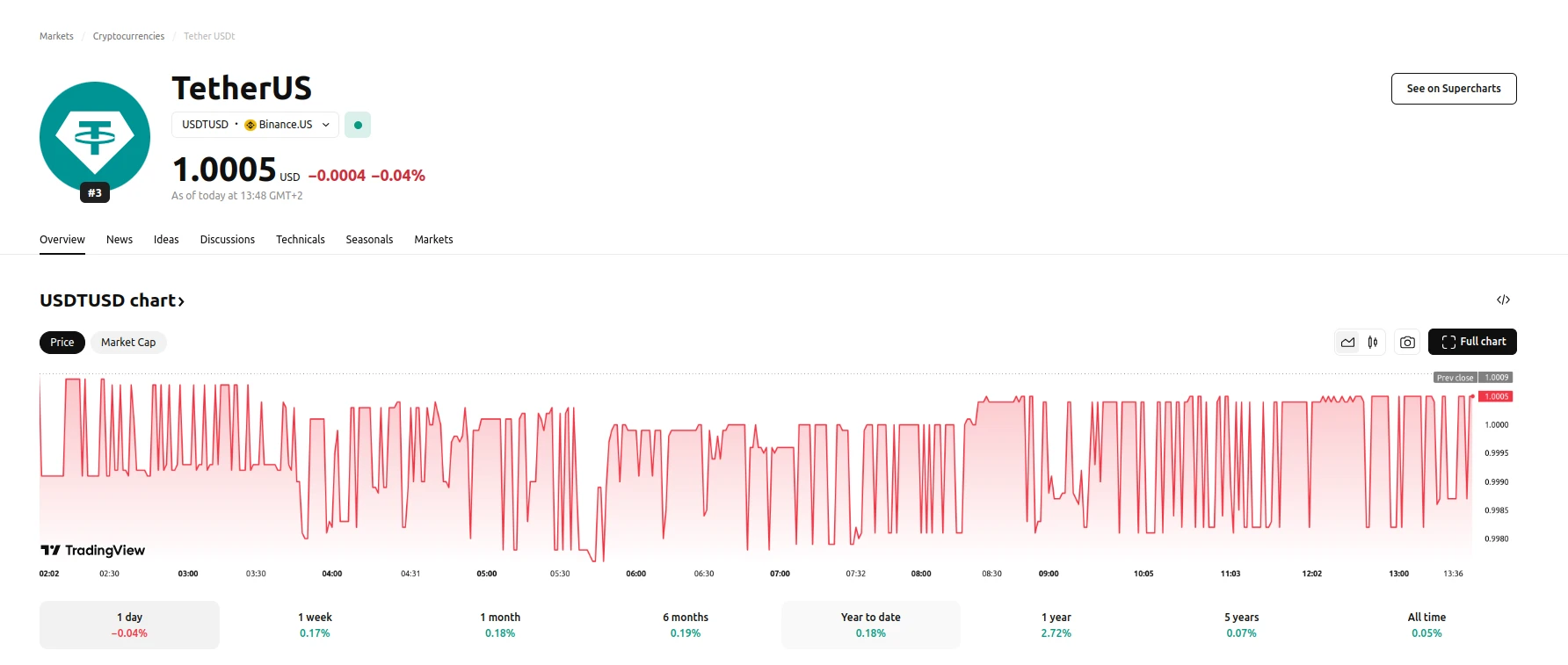Image resolution: width=1568 pixels, height=665 pixels.
Task: Click the green market status indicator
Action: (358, 125)
